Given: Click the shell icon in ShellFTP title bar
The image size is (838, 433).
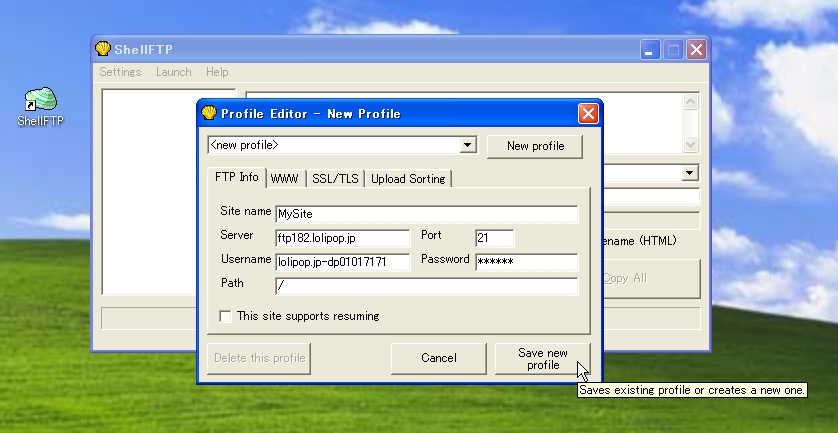Looking at the screenshot, I should coord(103,49).
